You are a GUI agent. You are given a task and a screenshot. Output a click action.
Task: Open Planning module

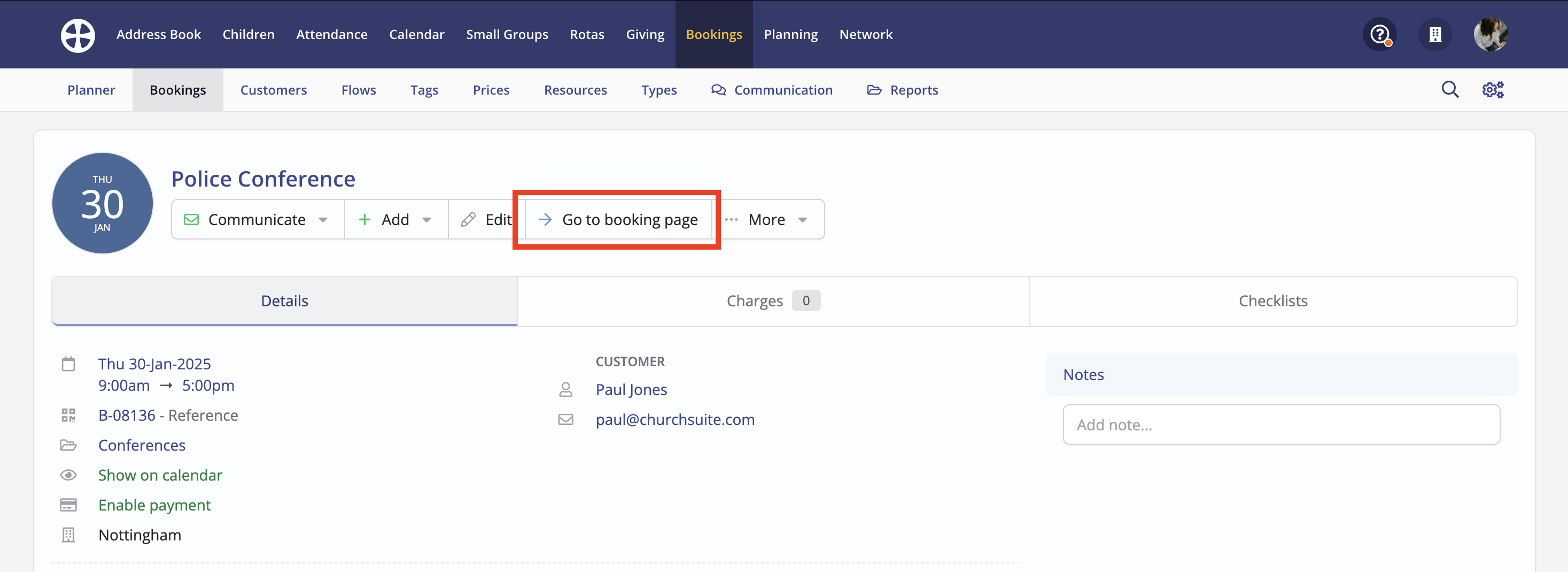point(791,35)
